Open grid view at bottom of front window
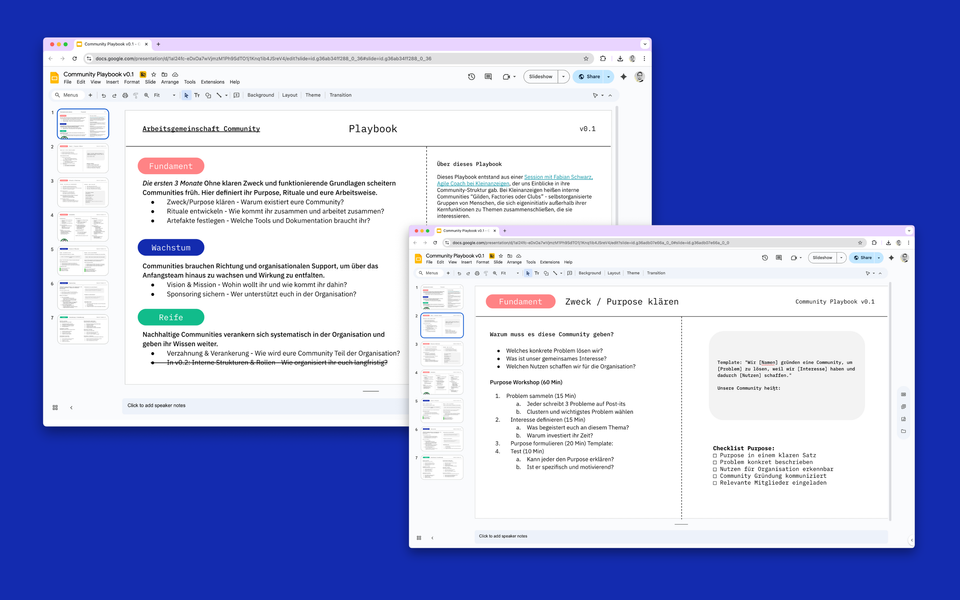The width and height of the screenshot is (960, 600). click(419, 538)
